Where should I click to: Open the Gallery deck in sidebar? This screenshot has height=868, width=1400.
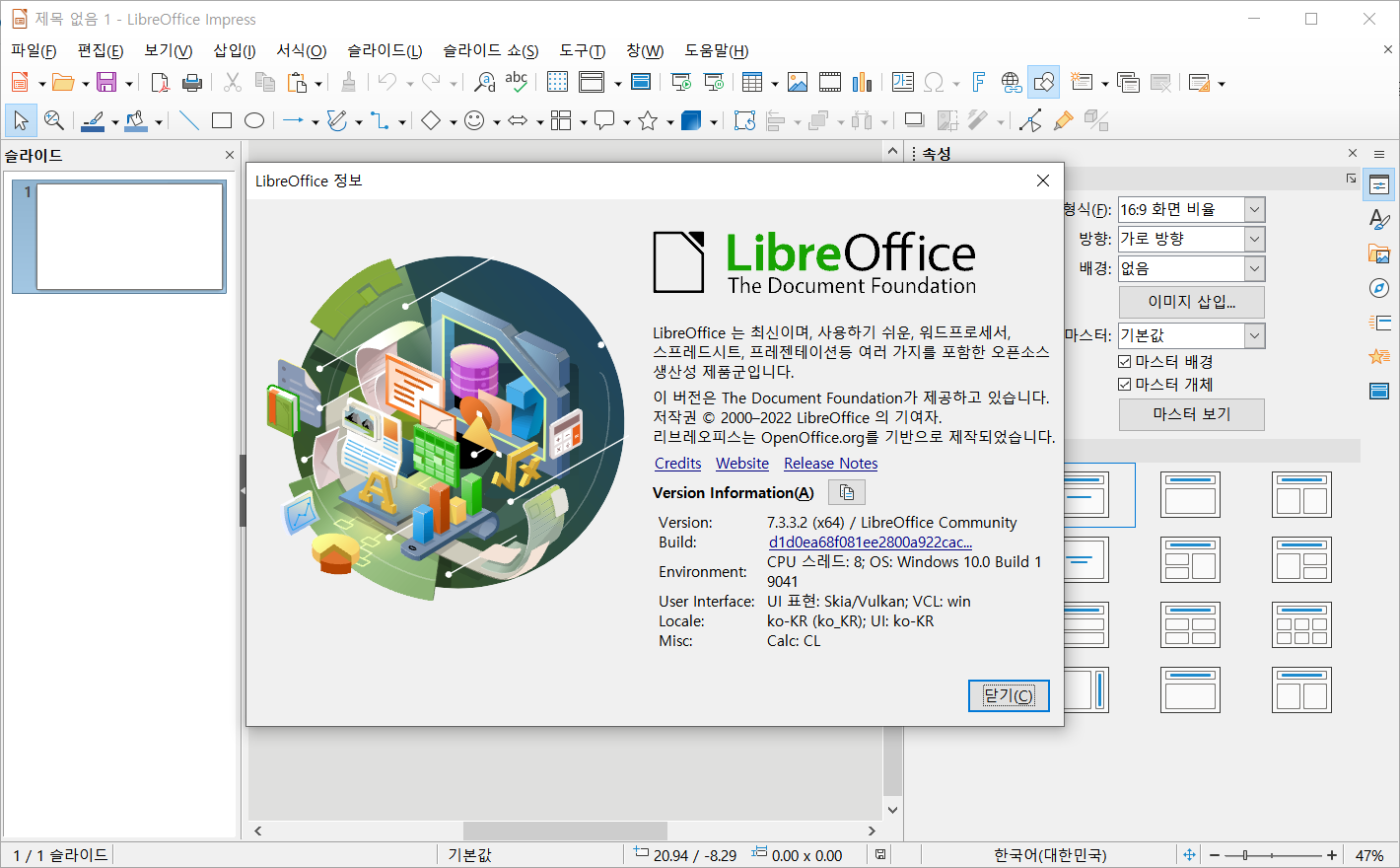[1379, 253]
